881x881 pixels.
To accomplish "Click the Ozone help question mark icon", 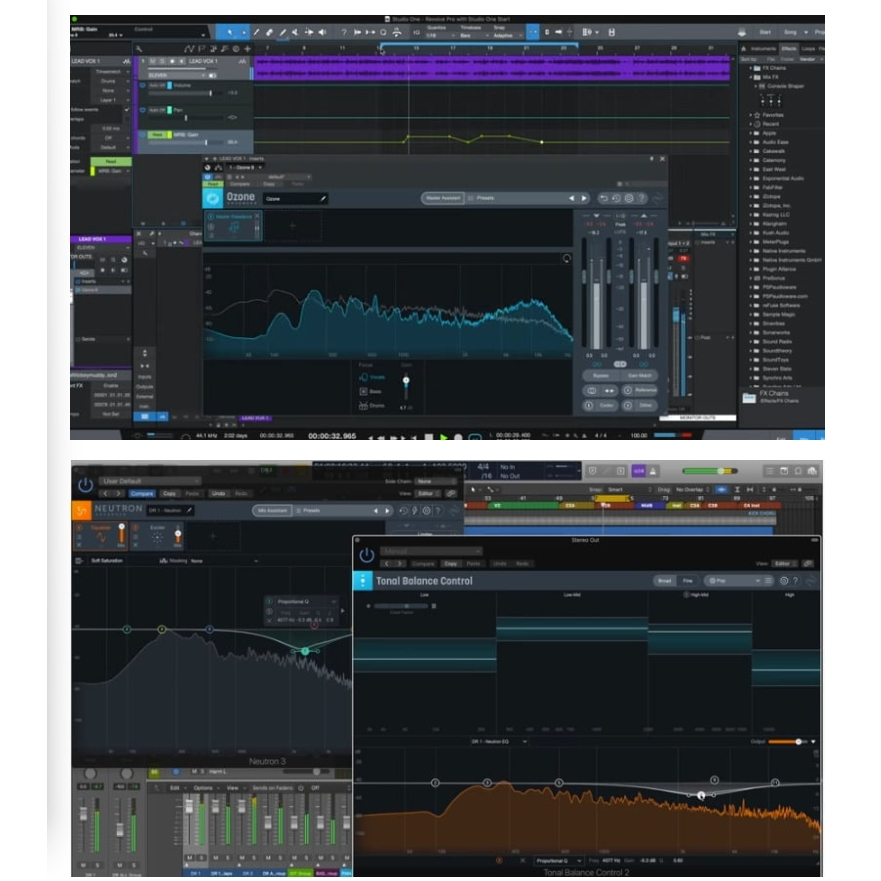I will [641, 198].
